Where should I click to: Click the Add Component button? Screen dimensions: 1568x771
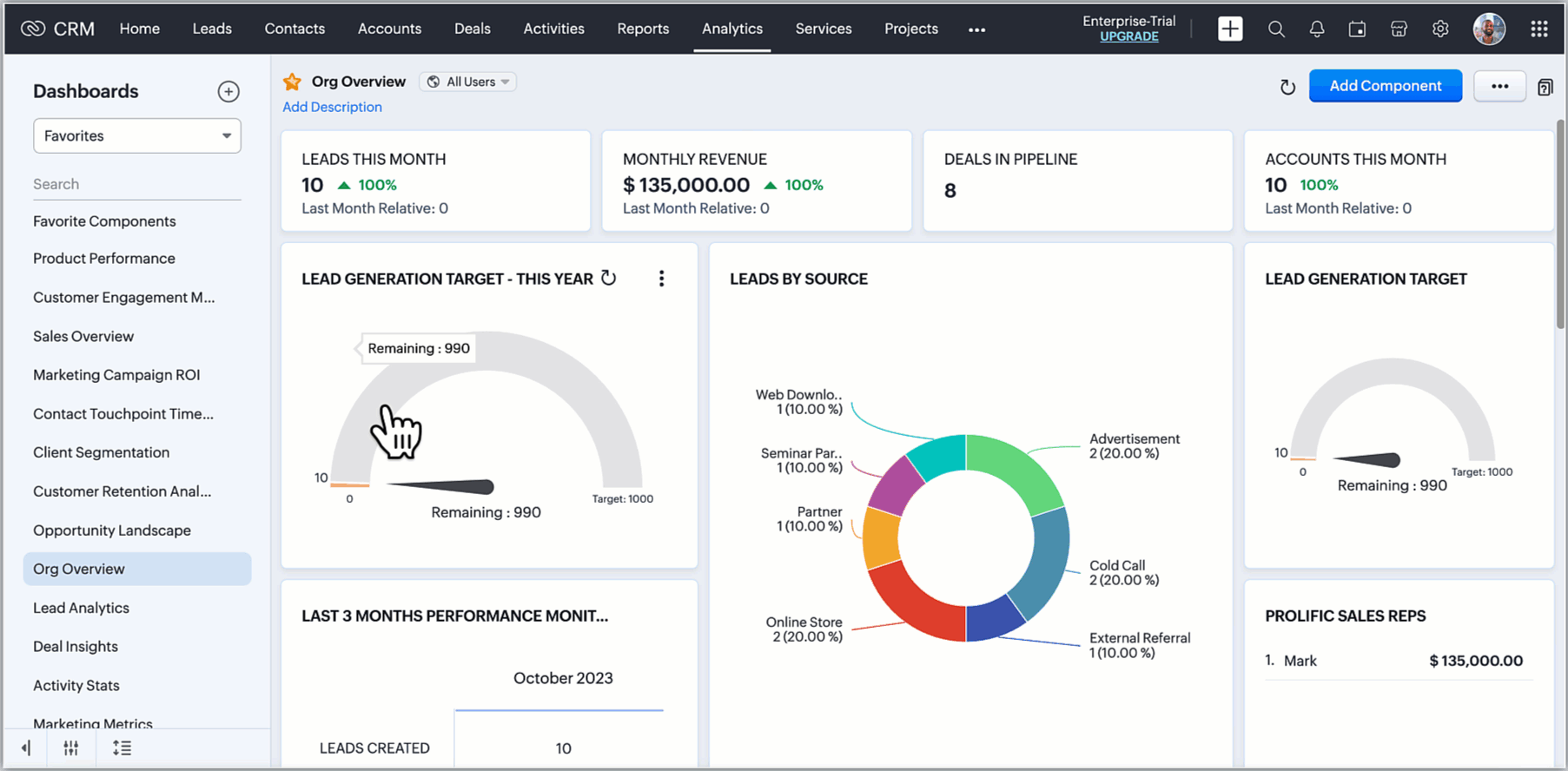tap(1386, 86)
